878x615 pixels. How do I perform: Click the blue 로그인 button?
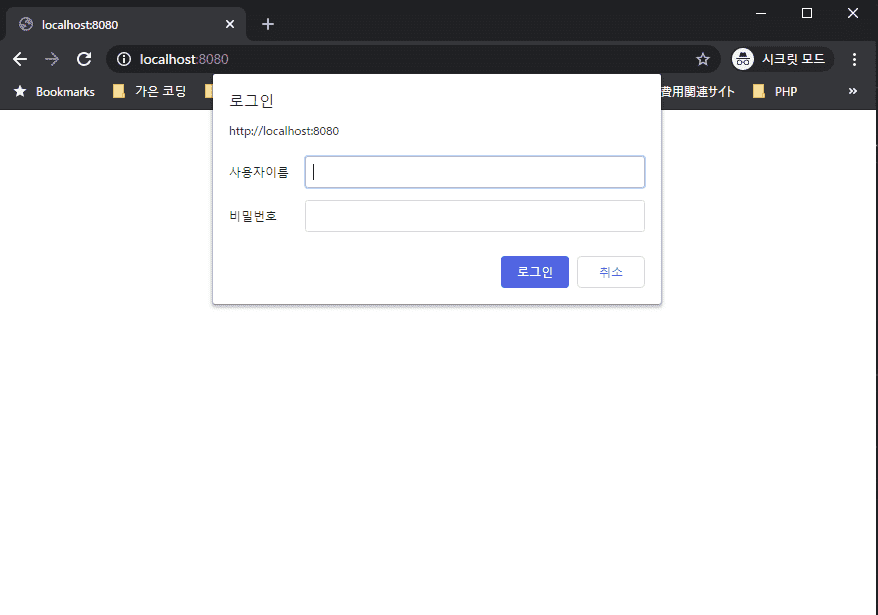point(535,272)
